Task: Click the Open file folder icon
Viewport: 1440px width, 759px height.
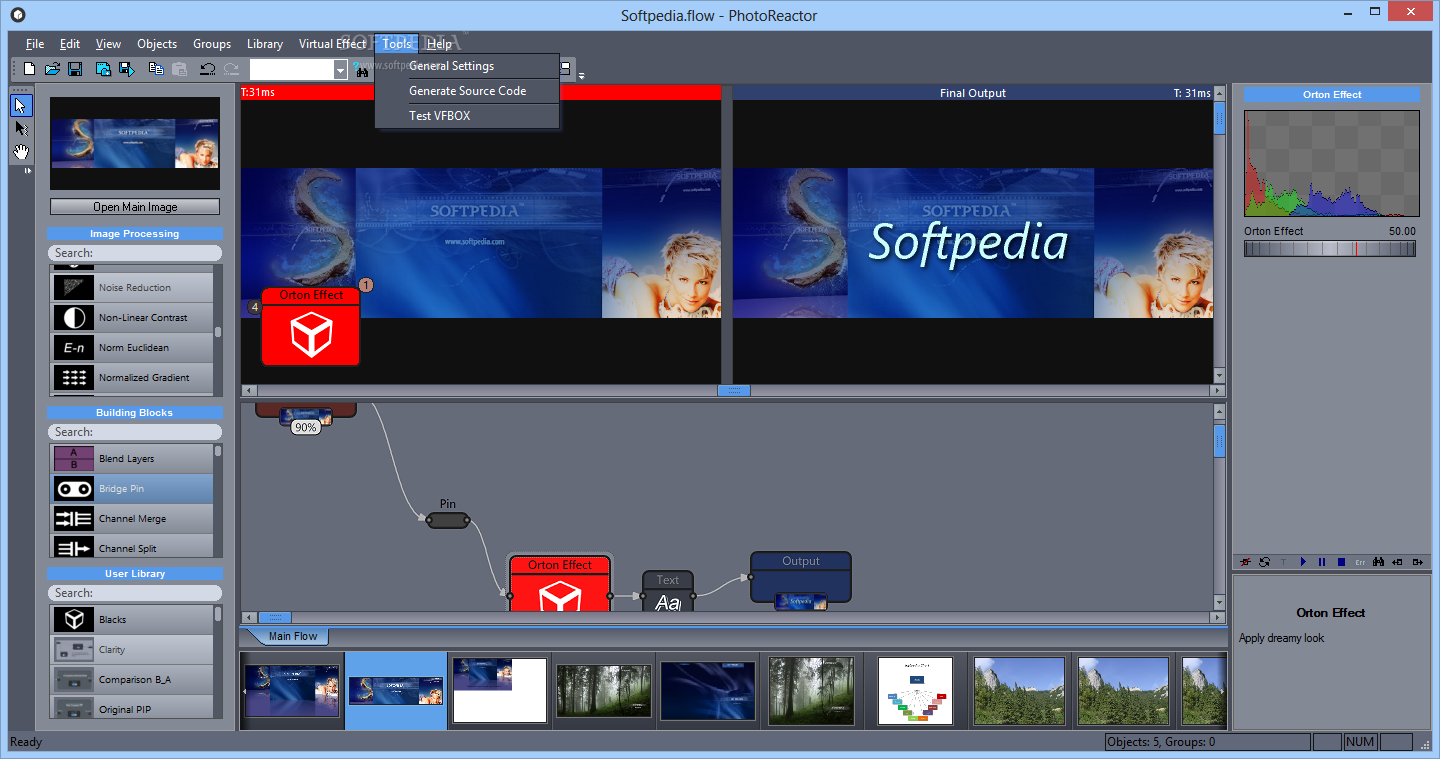Action: coord(52,69)
